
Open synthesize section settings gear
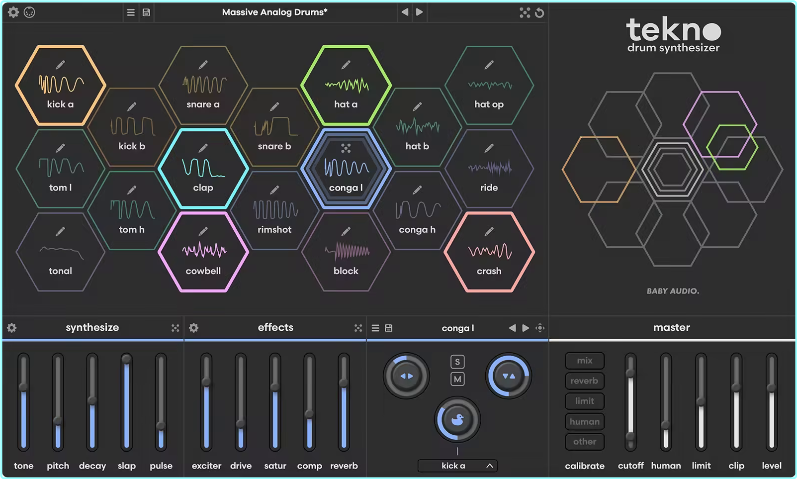[12, 328]
